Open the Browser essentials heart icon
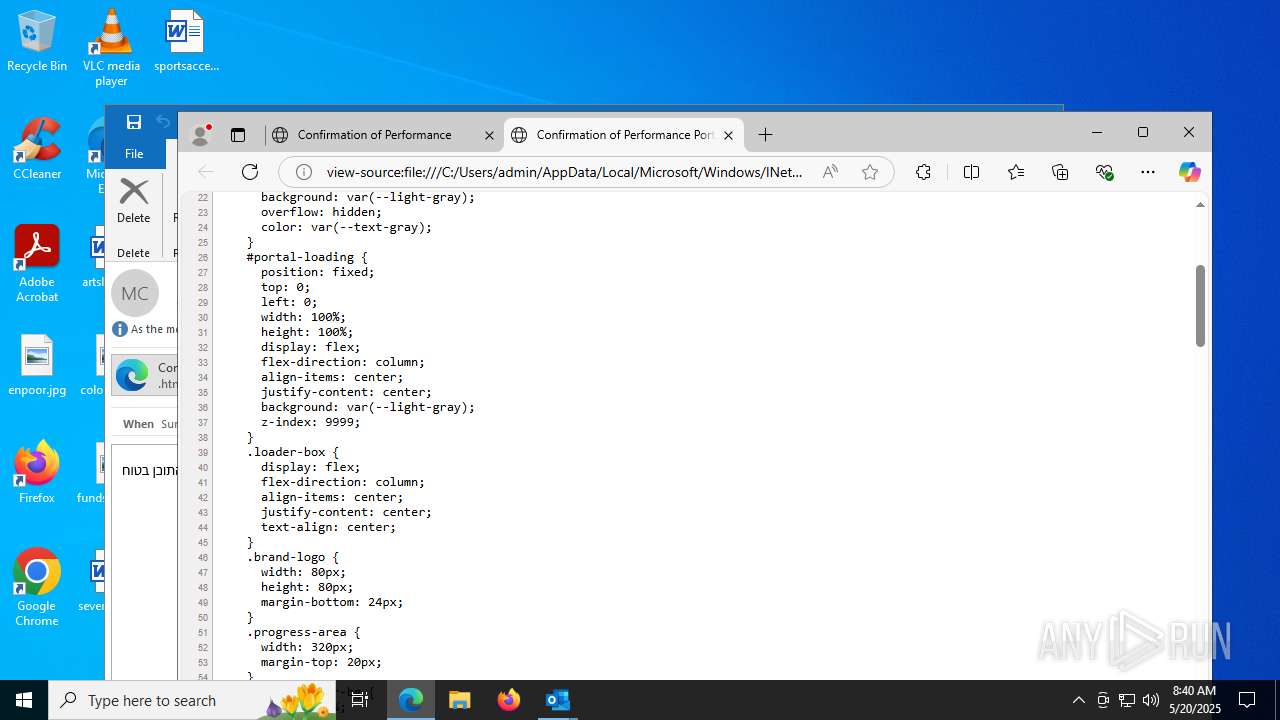Viewport: 1280px width, 720px height. pos(1104,172)
